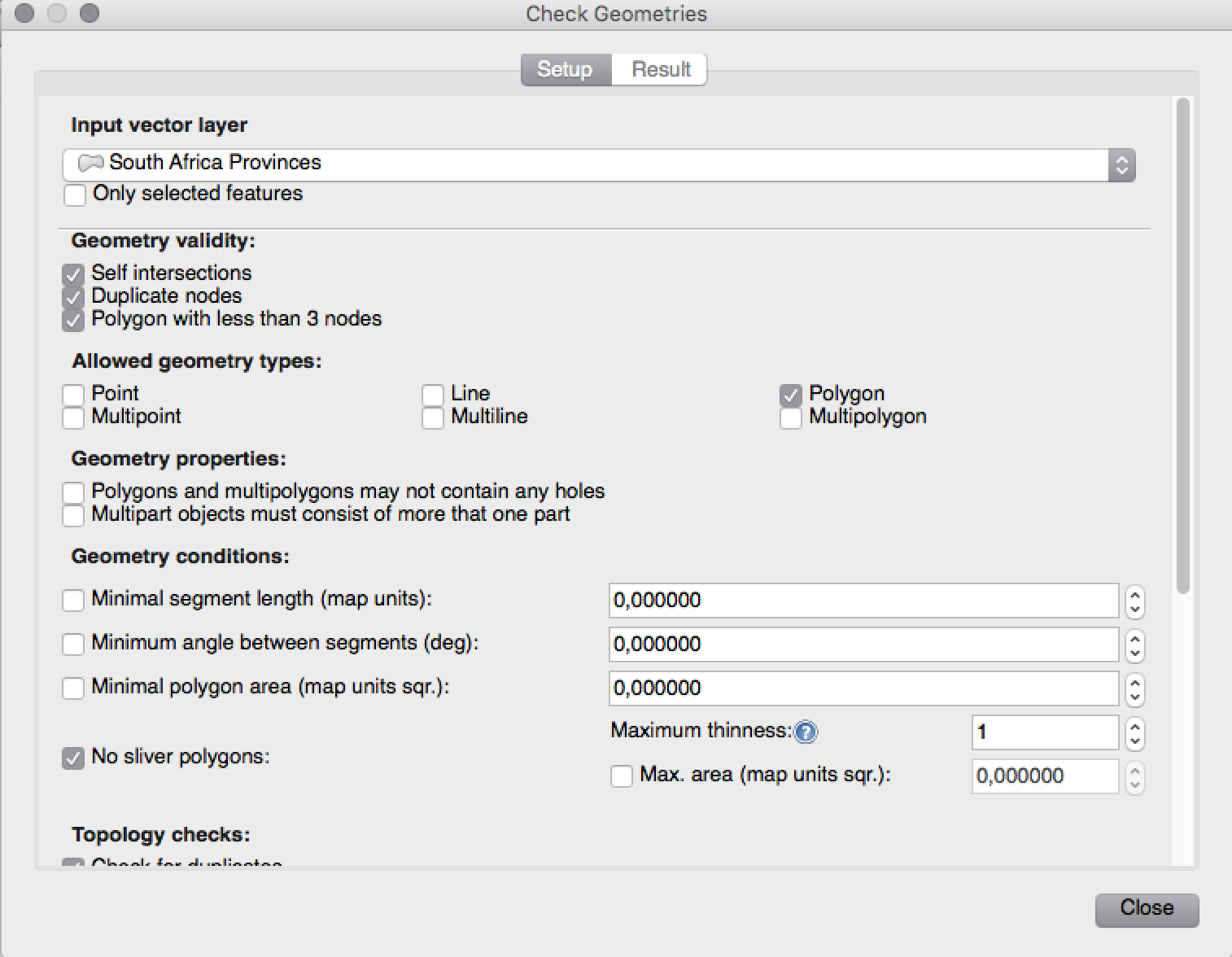Switch to the Result tab
The width and height of the screenshot is (1232, 957).
[660, 69]
